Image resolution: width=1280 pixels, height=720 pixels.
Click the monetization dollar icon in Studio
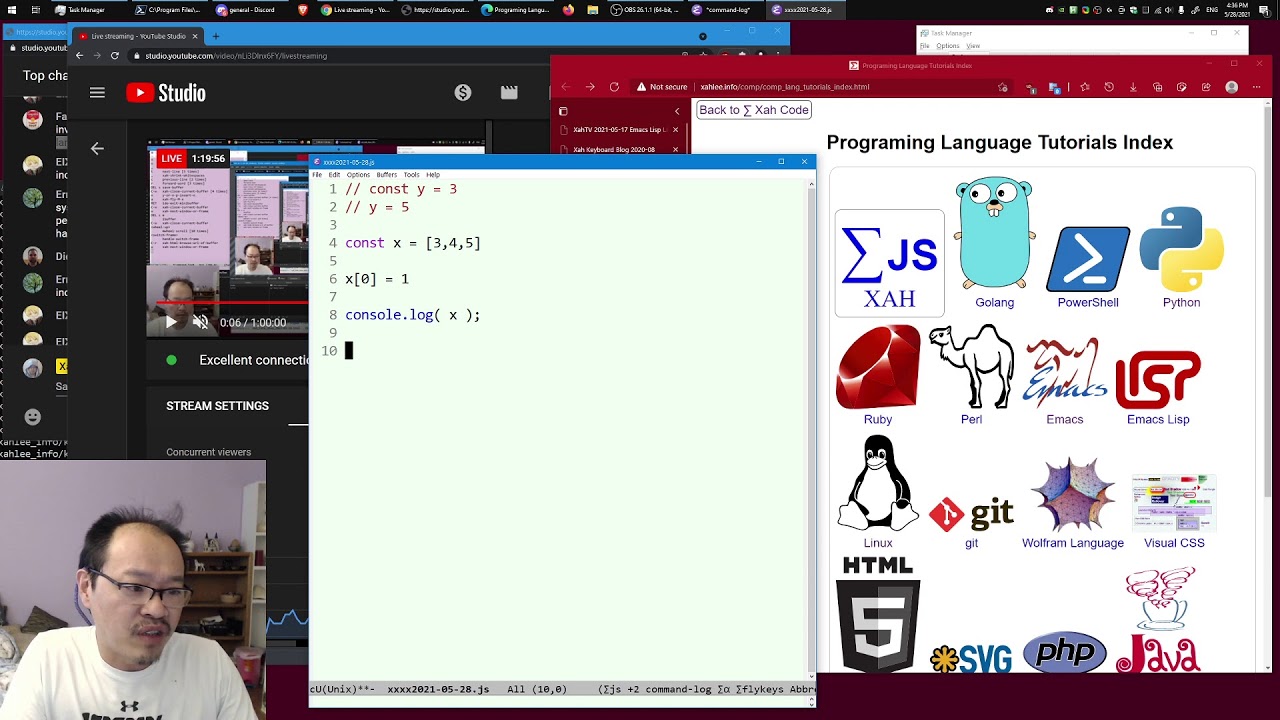click(x=463, y=93)
